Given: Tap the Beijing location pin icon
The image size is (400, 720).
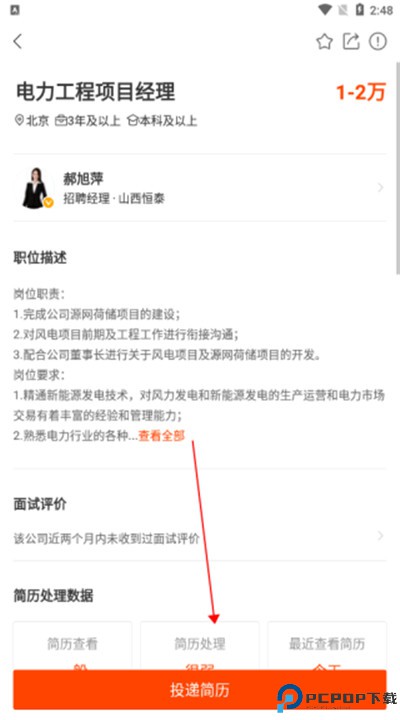Looking at the screenshot, I should [x=19, y=120].
